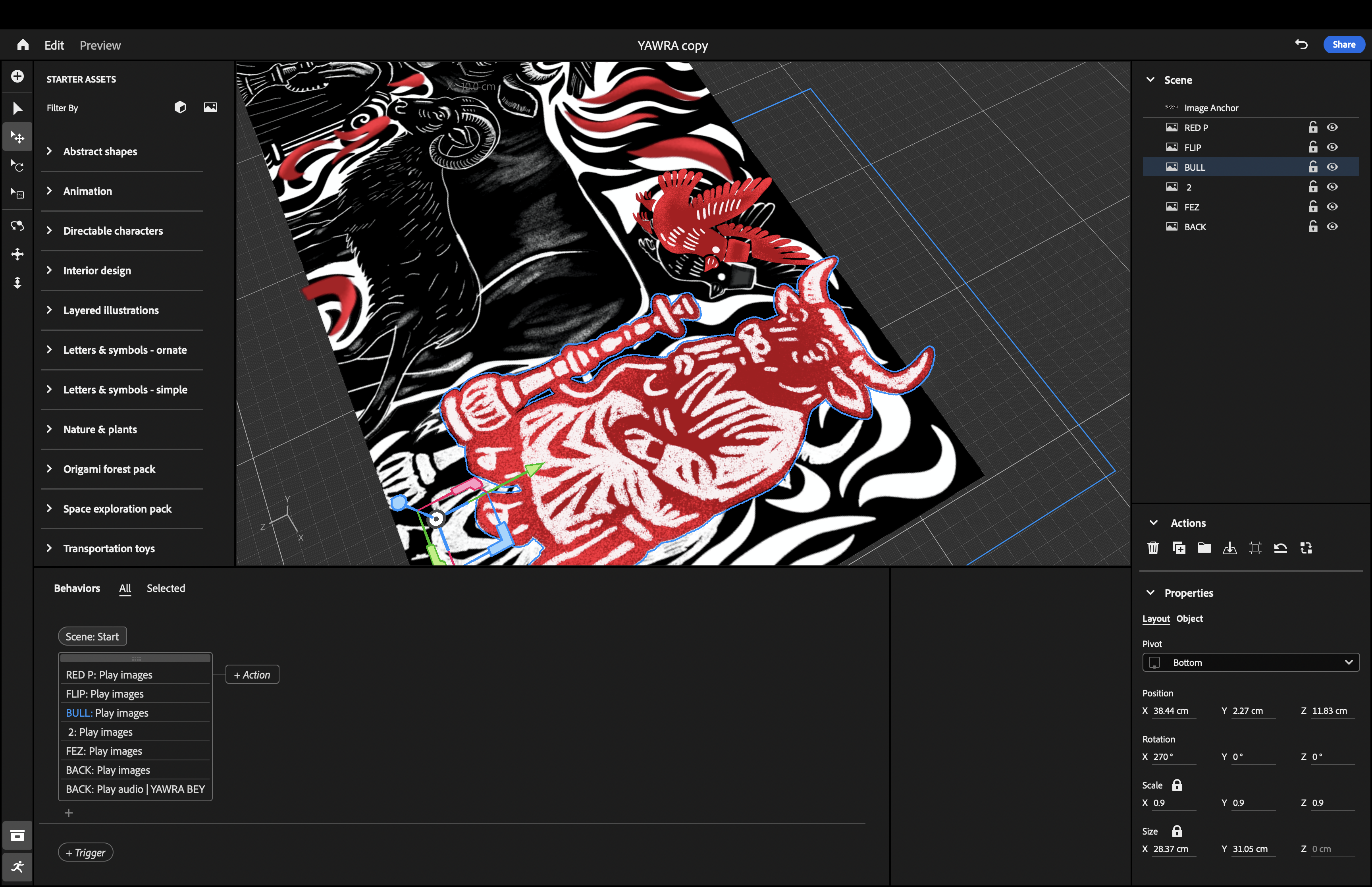Screen dimensions: 1372x887
Task: Click the add content plus icon
Action: [x=17, y=76]
